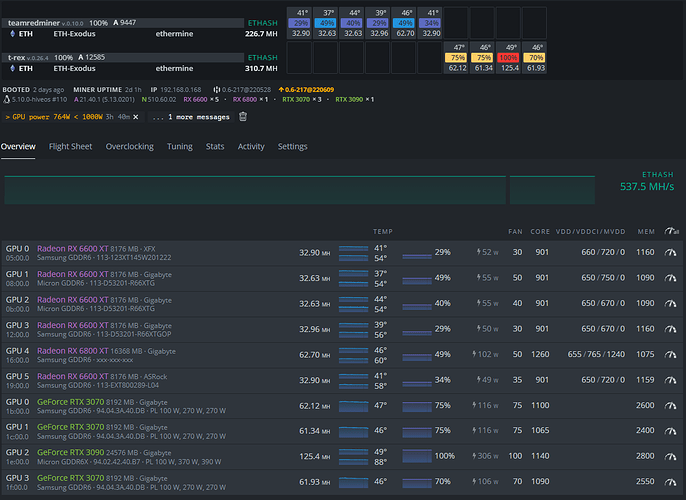Click the 655 / 765 / 1240 voltage values
Viewport: 686px width, 500px height.
pos(596,354)
